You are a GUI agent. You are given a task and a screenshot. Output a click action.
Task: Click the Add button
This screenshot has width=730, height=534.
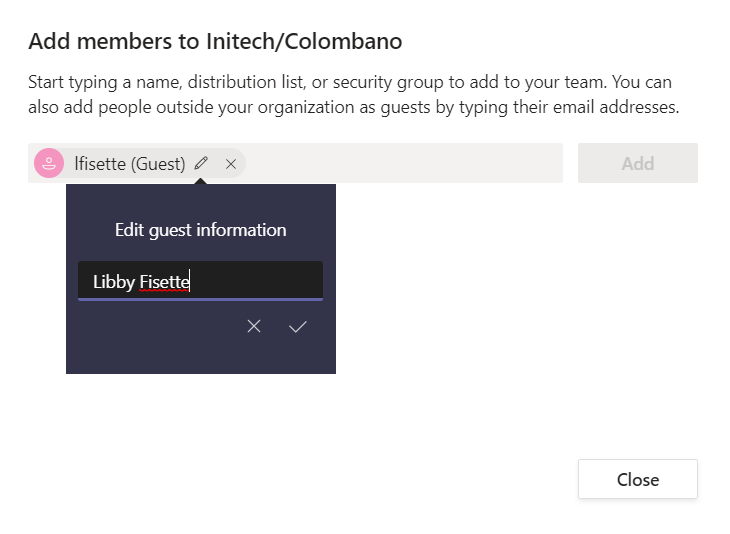[638, 163]
